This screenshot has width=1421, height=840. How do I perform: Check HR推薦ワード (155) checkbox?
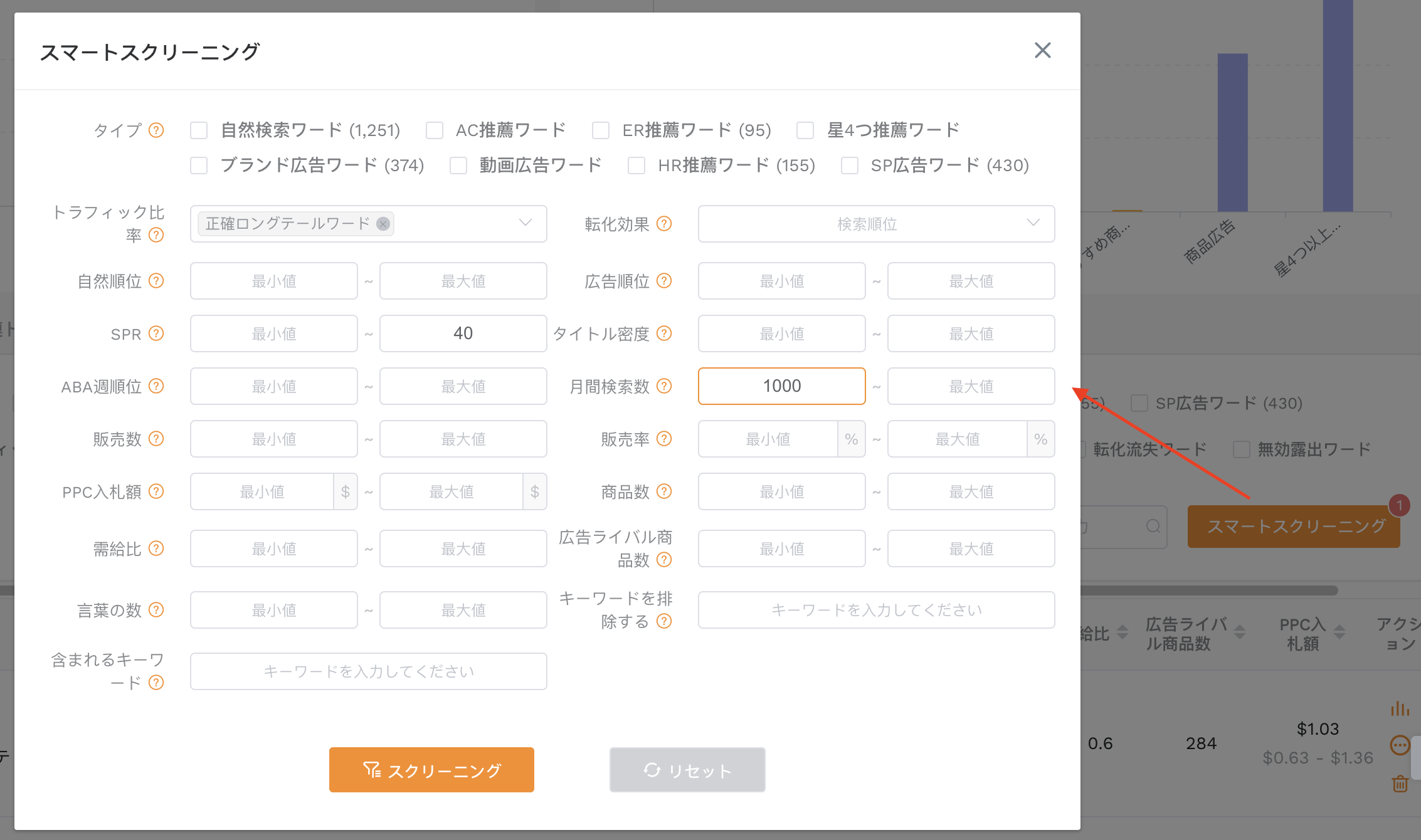[637, 165]
